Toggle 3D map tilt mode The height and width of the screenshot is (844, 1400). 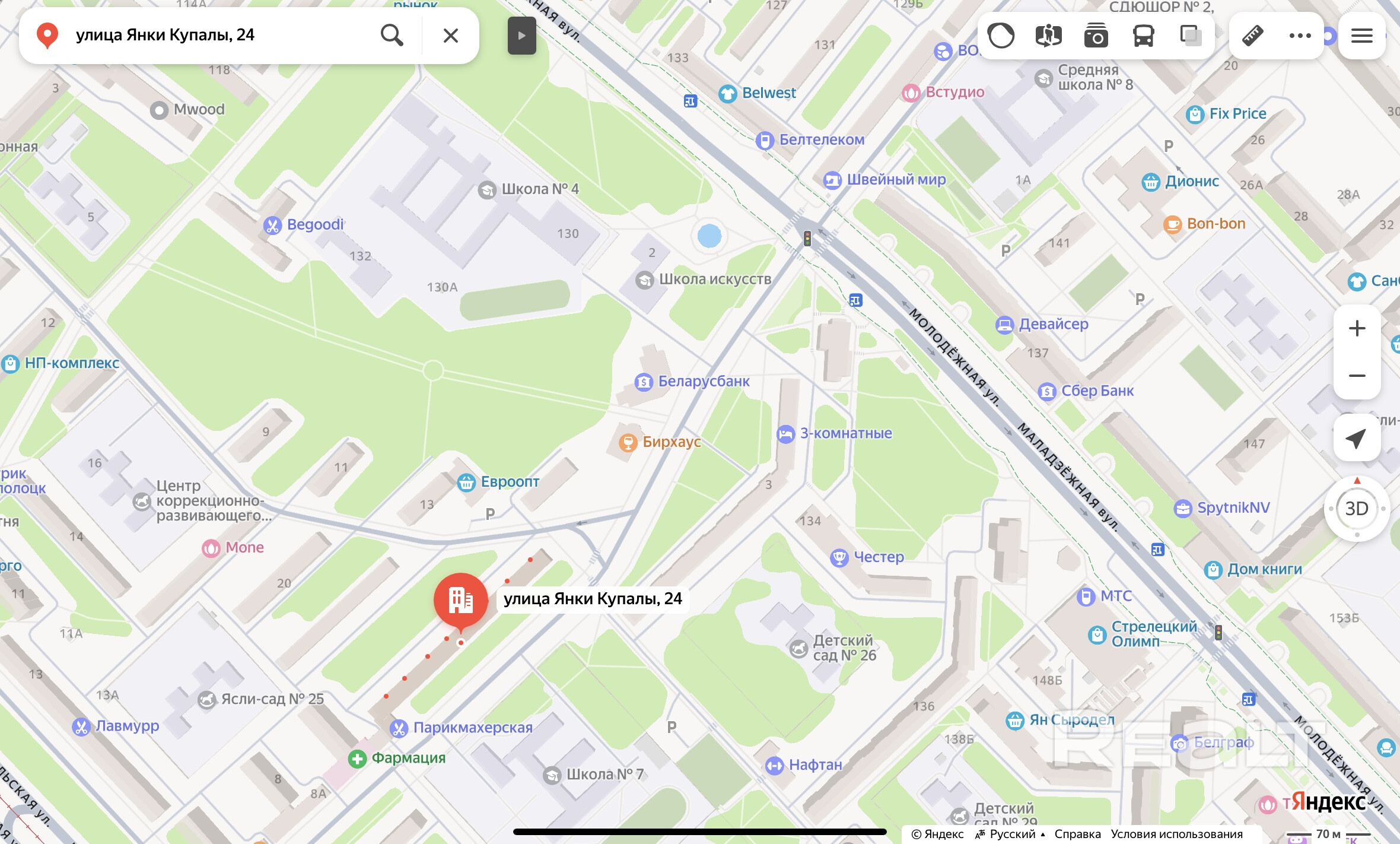point(1357,509)
